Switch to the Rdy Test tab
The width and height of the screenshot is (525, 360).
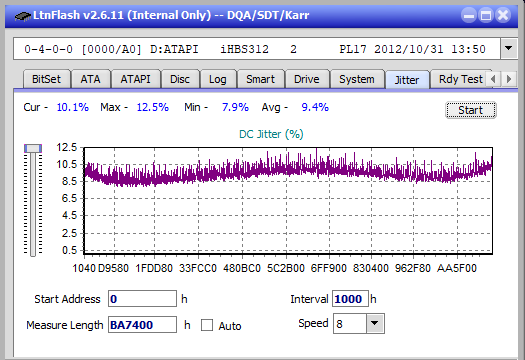point(461,79)
